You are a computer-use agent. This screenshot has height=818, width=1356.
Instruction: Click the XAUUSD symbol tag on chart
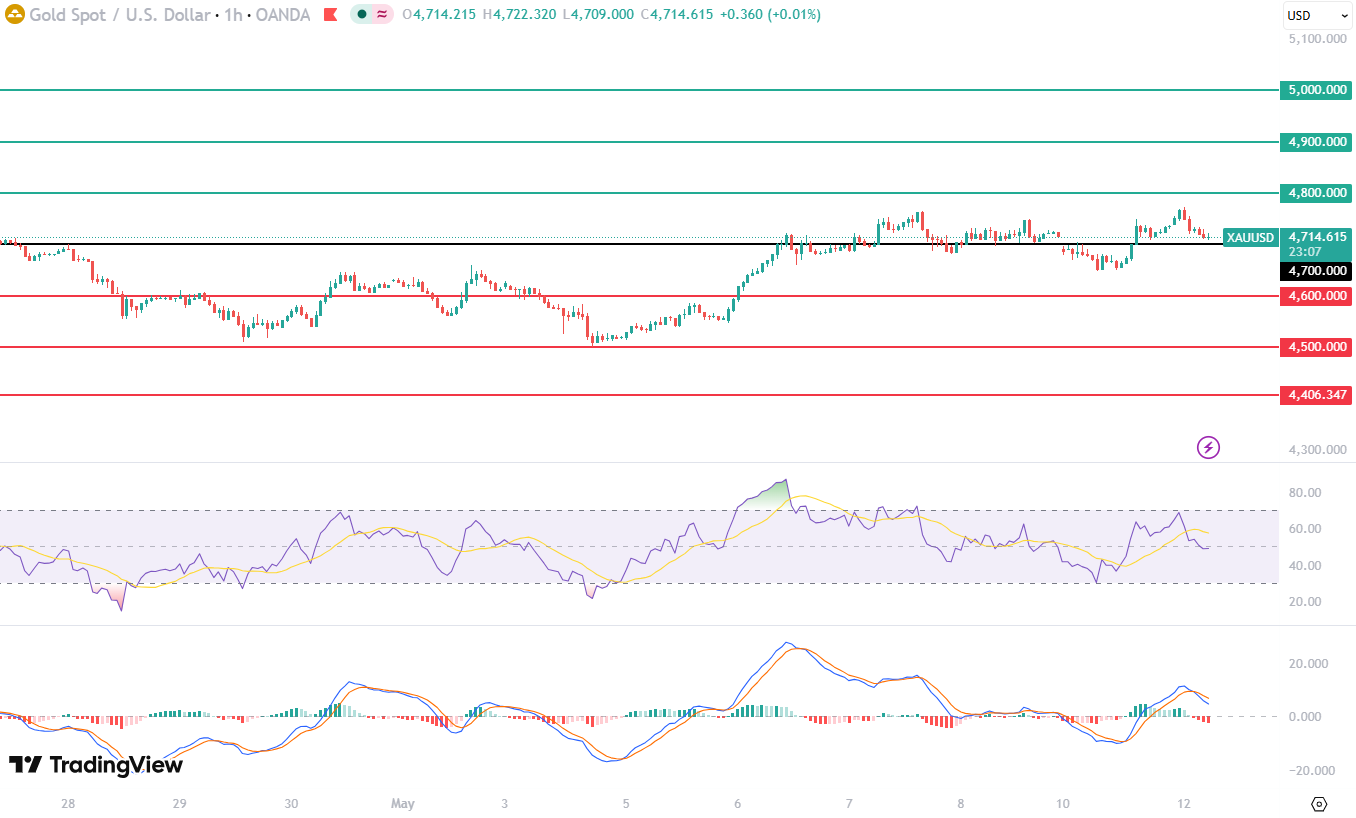[x=1251, y=237]
